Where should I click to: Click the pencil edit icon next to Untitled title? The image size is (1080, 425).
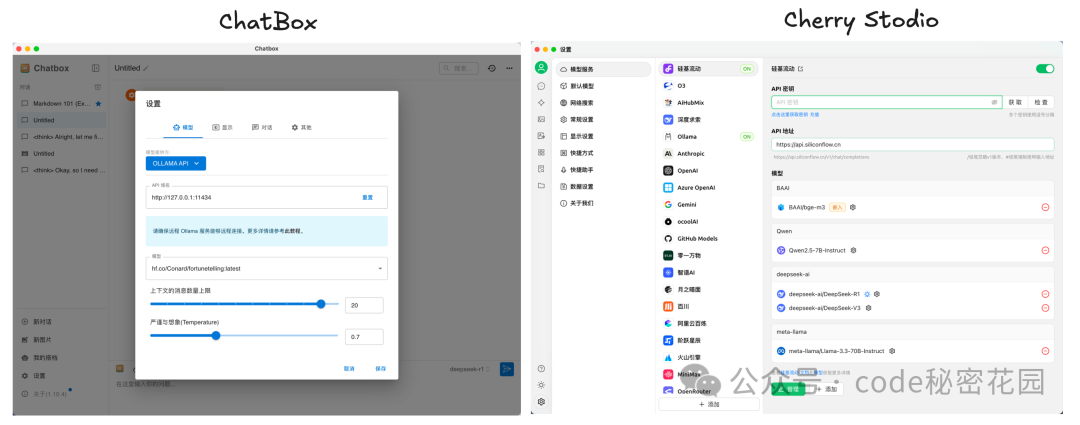[x=146, y=68]
